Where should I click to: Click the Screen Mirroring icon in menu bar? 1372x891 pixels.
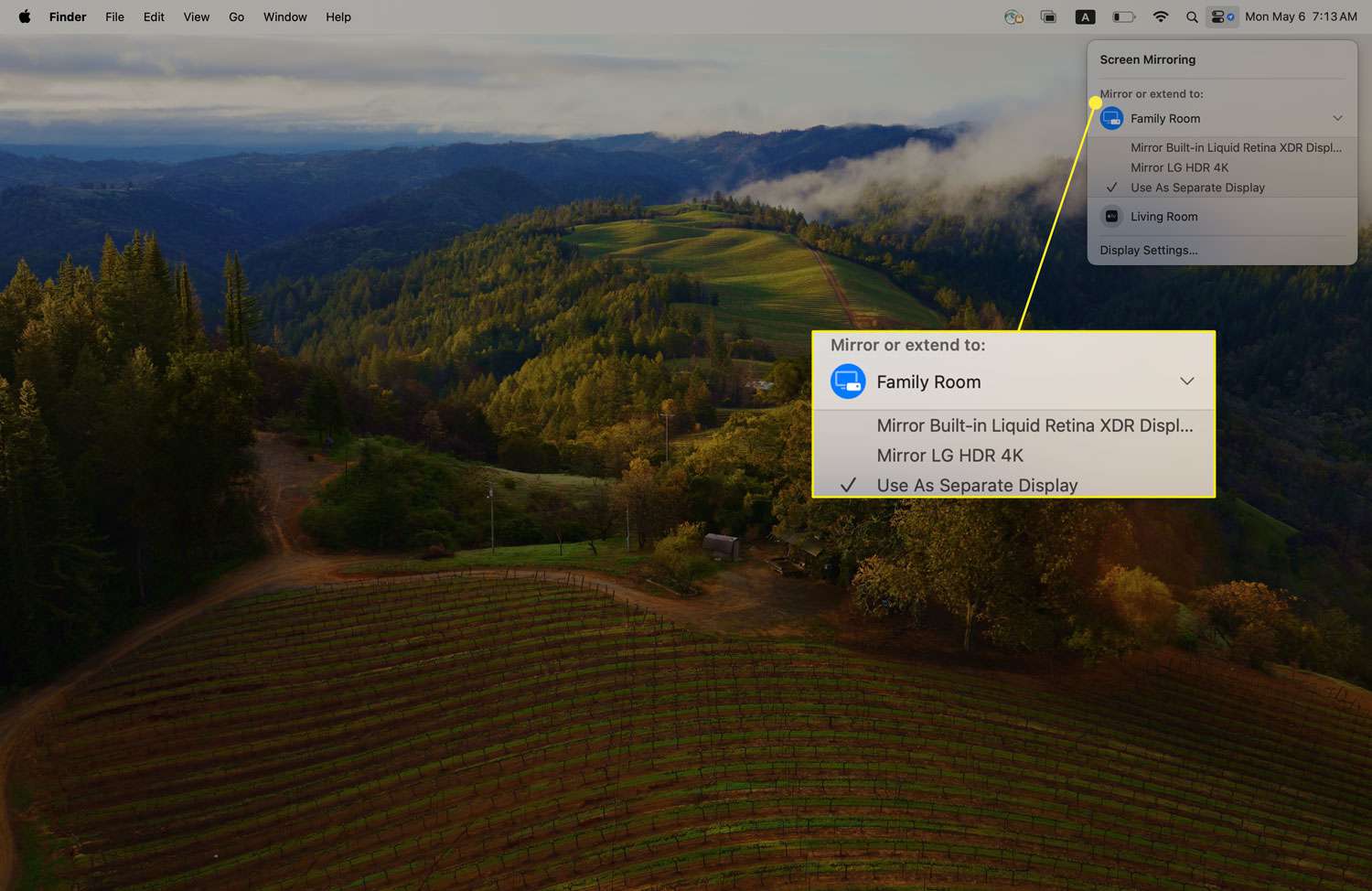pyautogui.click(x=1048, y=16)
